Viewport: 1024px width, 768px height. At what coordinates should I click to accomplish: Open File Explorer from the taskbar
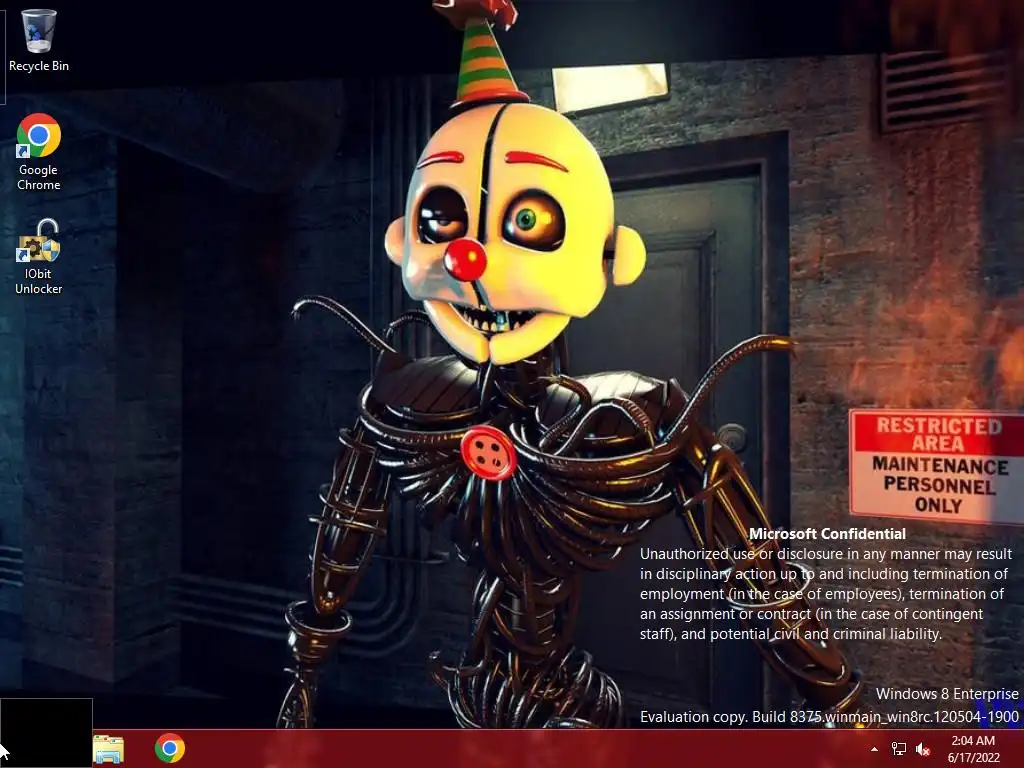point(108,749)
